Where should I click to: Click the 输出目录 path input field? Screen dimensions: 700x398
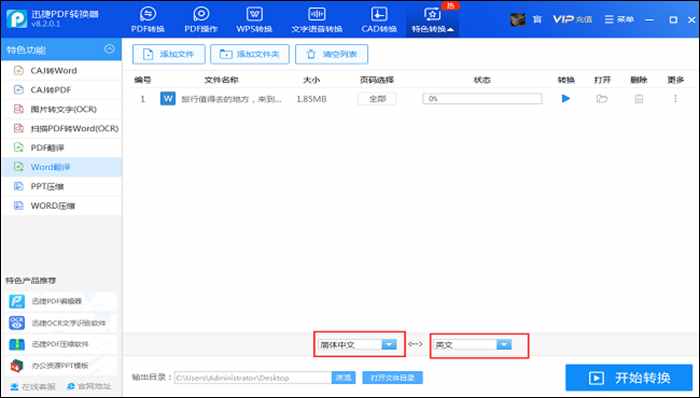pos(253,377)
